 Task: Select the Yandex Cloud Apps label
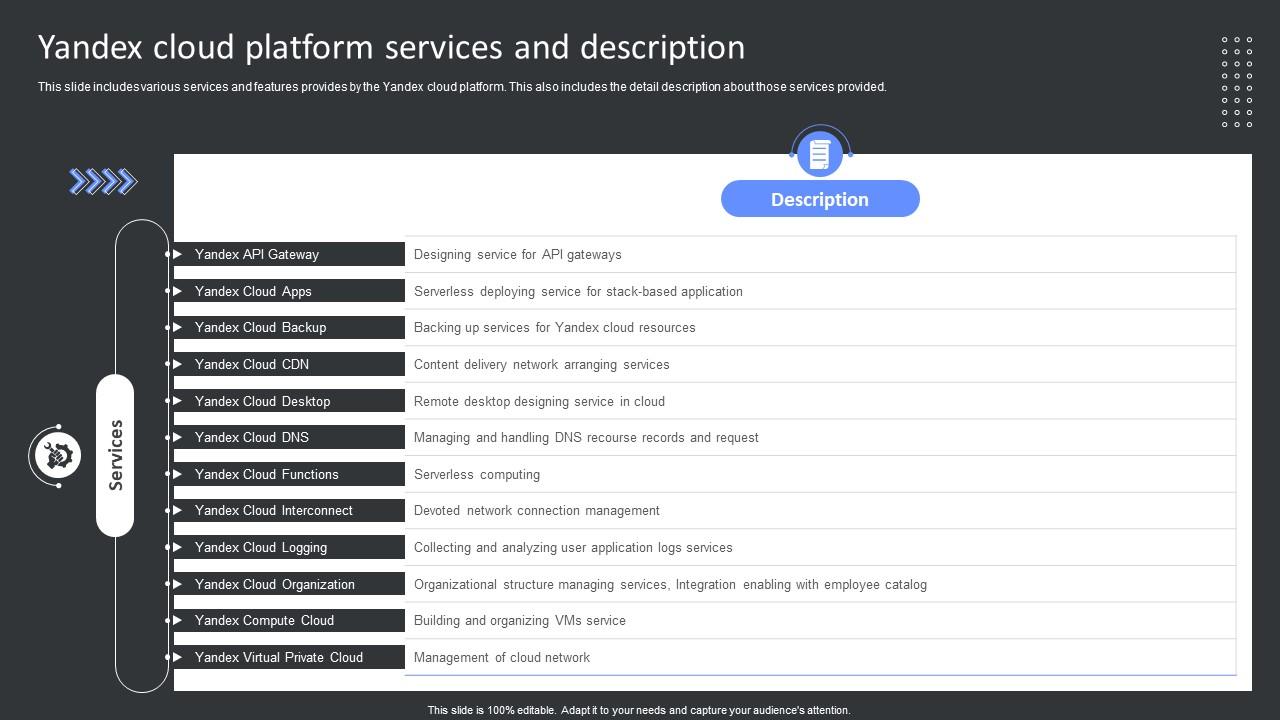pos(253,291)
